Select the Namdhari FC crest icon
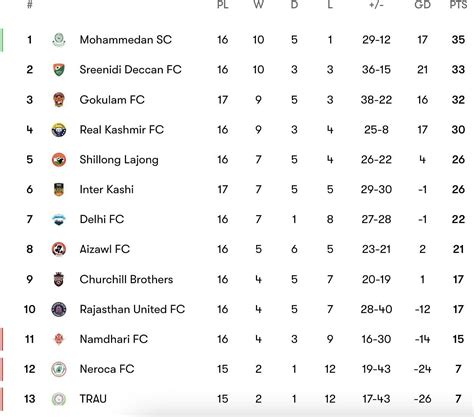The height and width of the screenshot is (417, 474). coord(59,339)
